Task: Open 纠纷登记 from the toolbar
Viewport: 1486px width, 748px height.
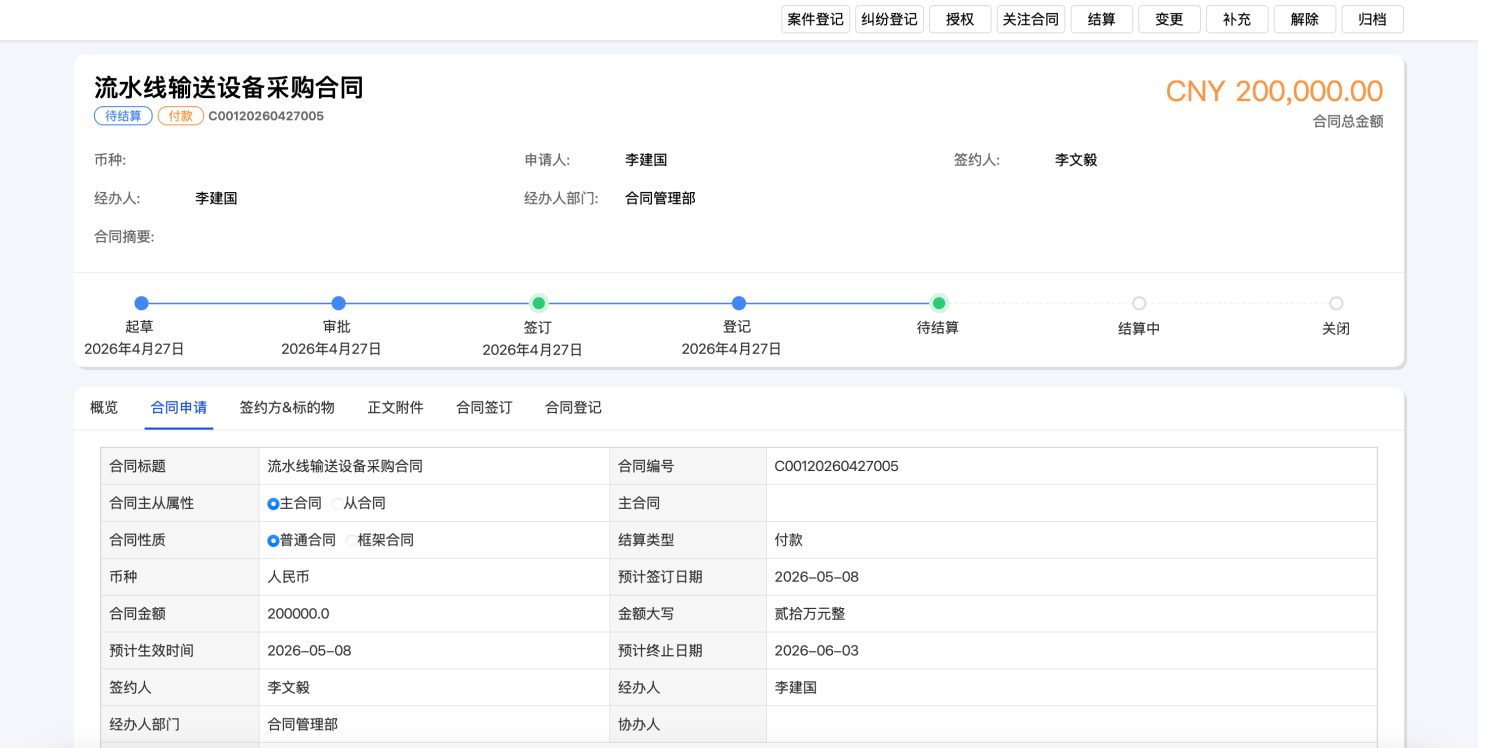Action: click(x=889, y=19)
